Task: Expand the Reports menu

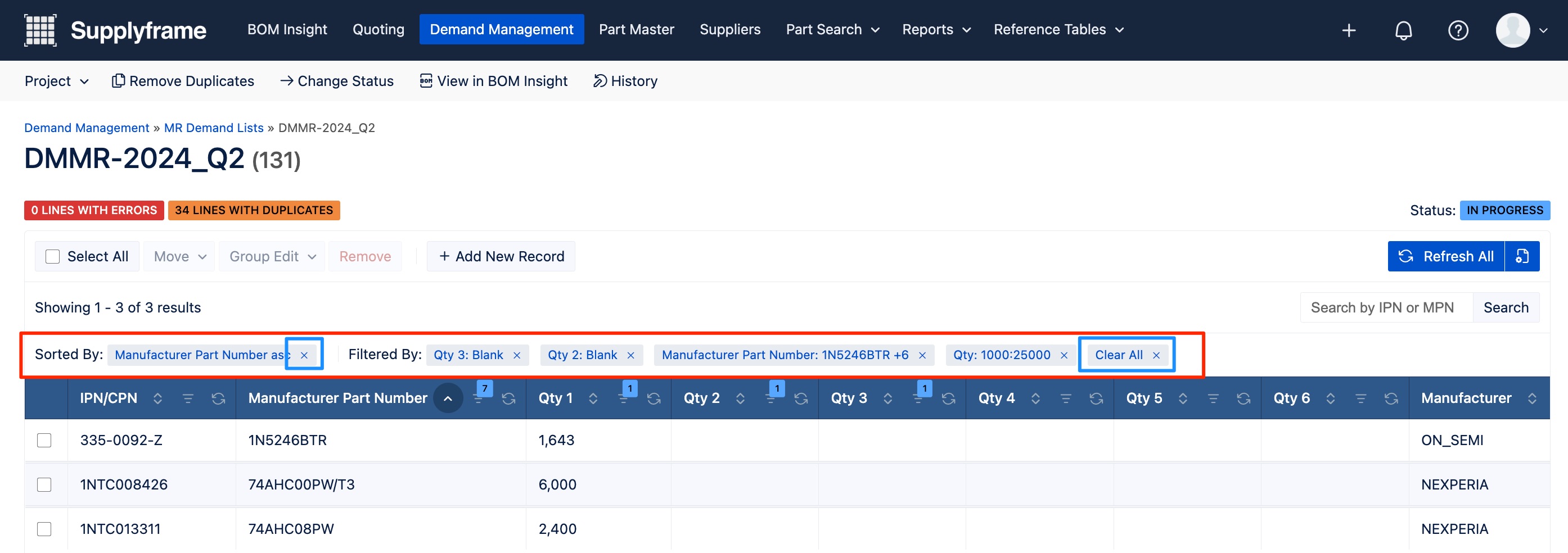Action: point(936,29)
